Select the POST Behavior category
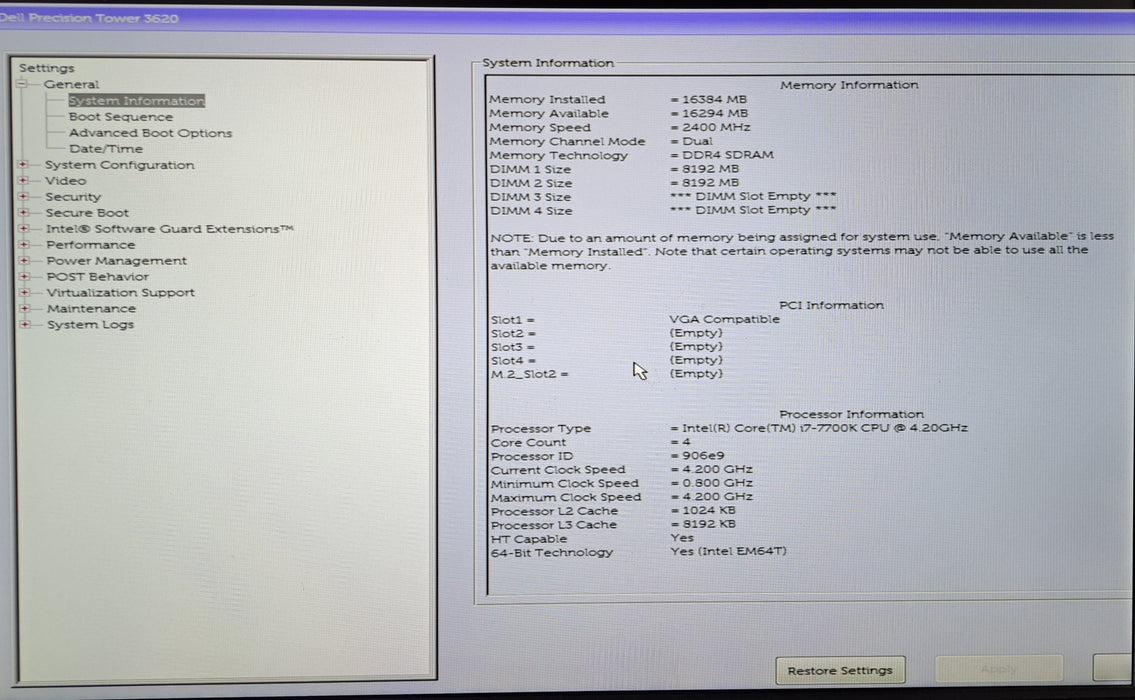This screenshot has width=1135, height=700. [98, 277]
